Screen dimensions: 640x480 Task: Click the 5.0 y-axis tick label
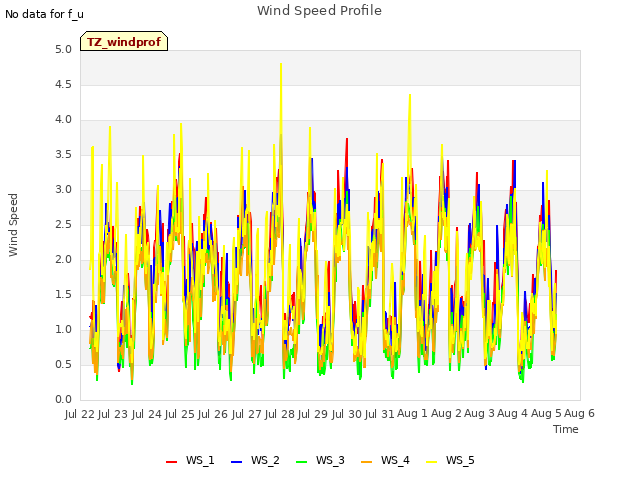click(x=63, y=50)
